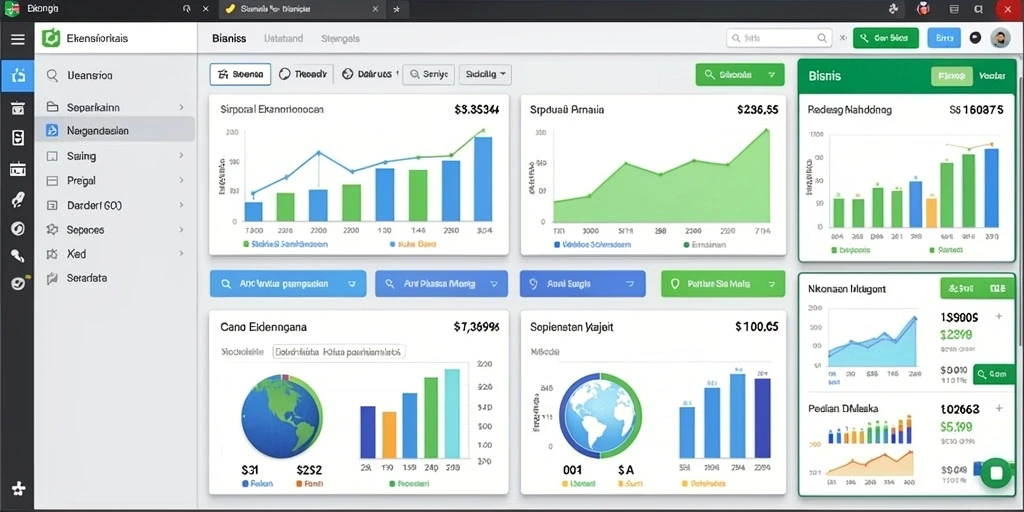Screen dimensions: 1024x512
Task: Click the black circle icon near avatar
Action: [x=975, y=38]
